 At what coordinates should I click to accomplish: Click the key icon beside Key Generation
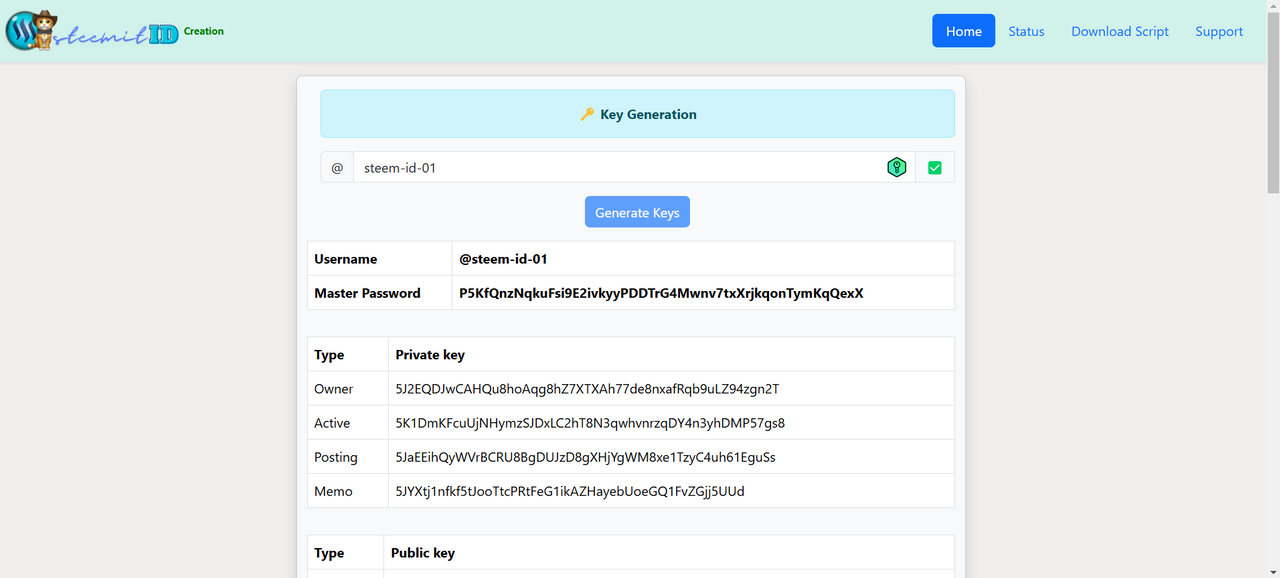[x=587, y=114]
